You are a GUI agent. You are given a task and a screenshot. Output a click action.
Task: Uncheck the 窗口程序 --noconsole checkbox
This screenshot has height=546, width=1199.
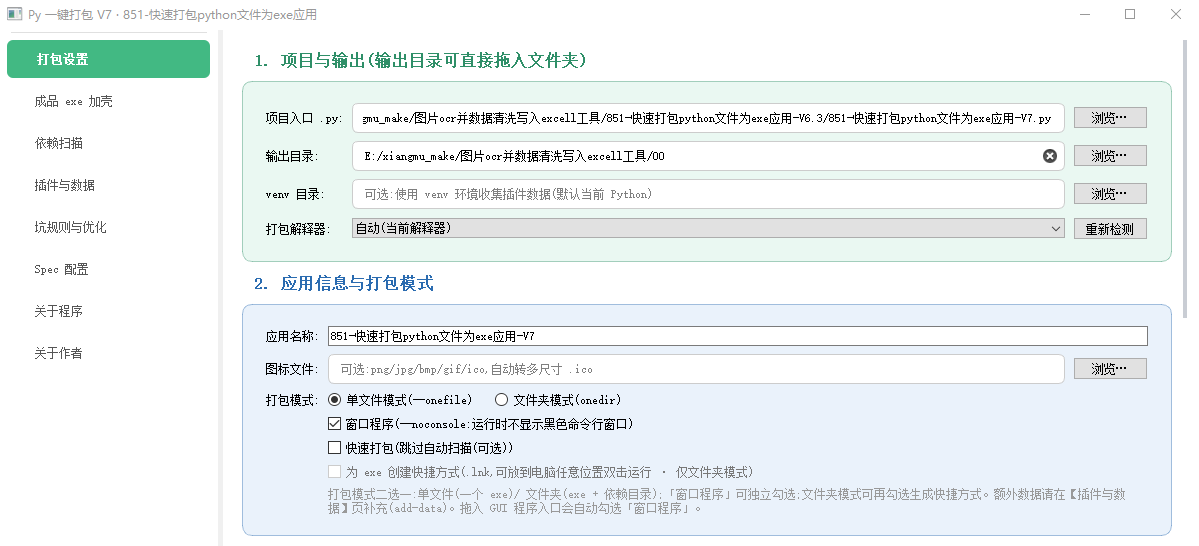coord(480,424)
